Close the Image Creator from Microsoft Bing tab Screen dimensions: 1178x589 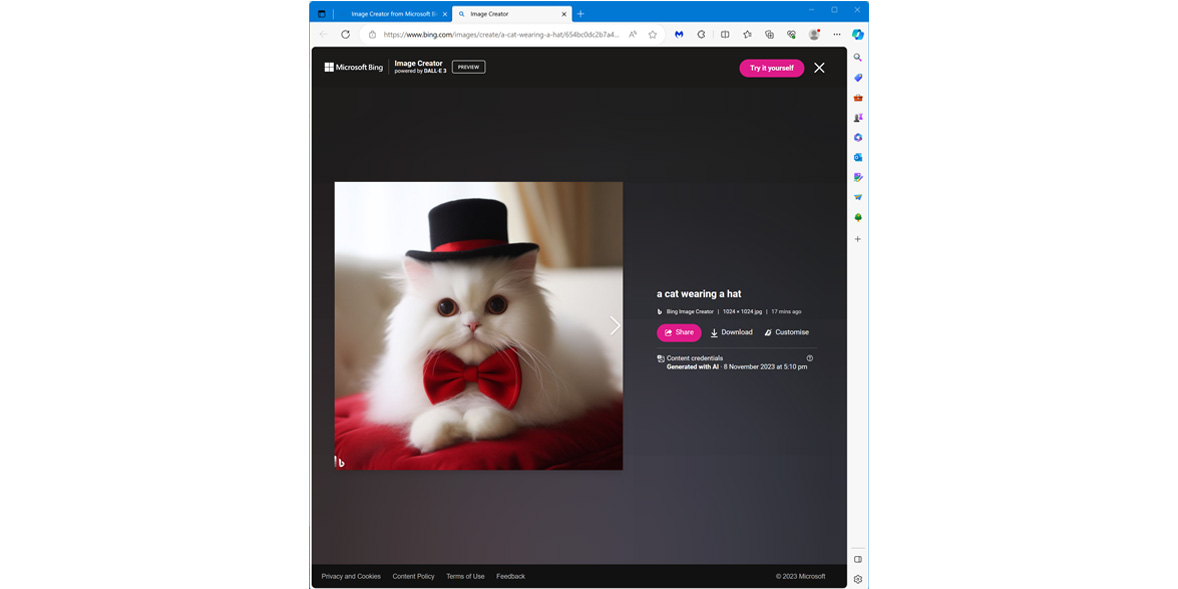pyautogui.click(x=445, y=14)
